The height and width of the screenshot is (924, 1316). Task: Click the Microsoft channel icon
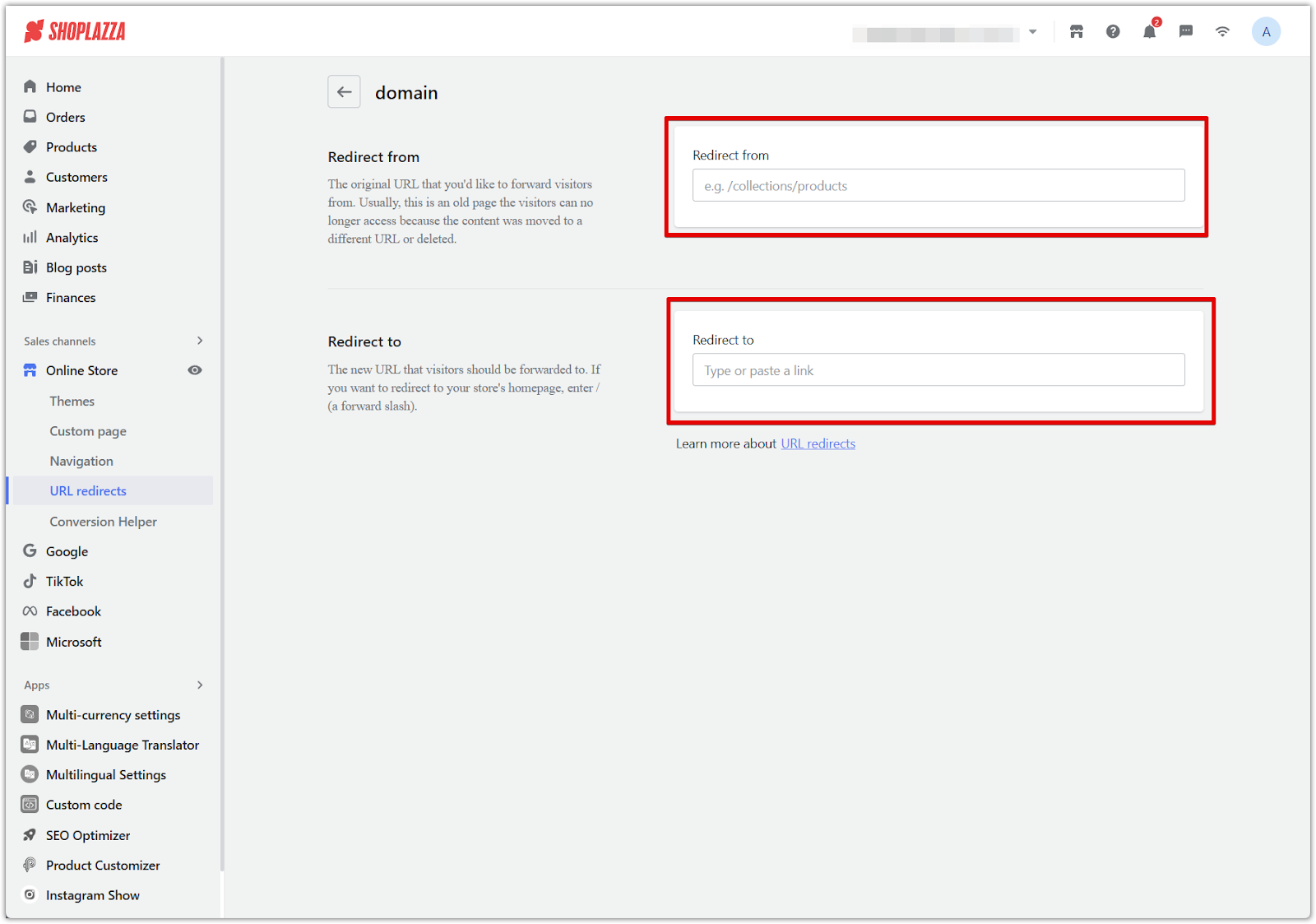pos(30,641)
